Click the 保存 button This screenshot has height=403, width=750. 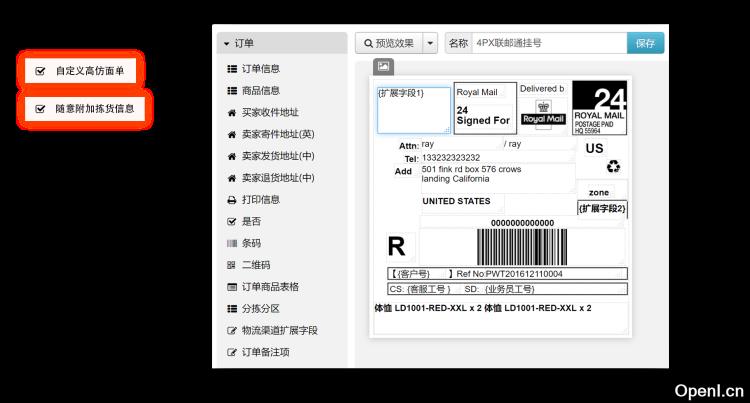pos(645,44)
